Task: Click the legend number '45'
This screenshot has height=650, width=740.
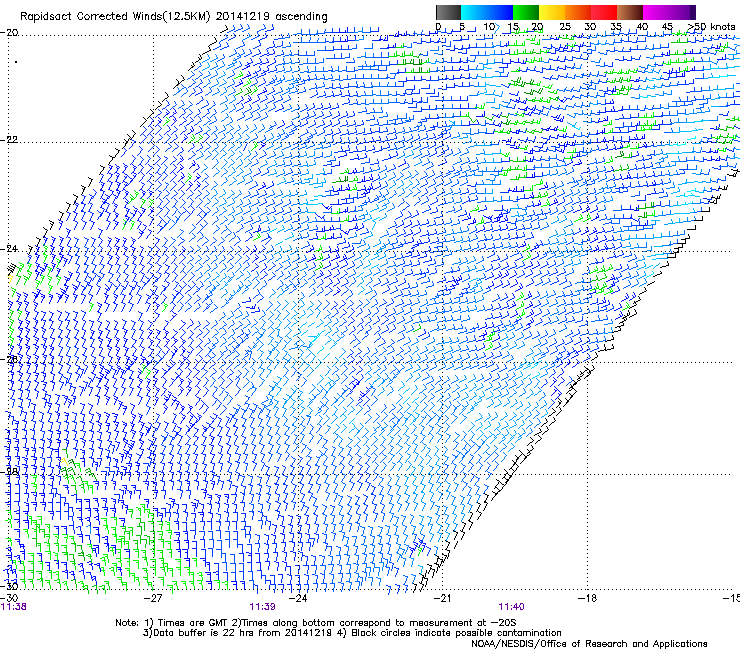Action: (667, 27)
